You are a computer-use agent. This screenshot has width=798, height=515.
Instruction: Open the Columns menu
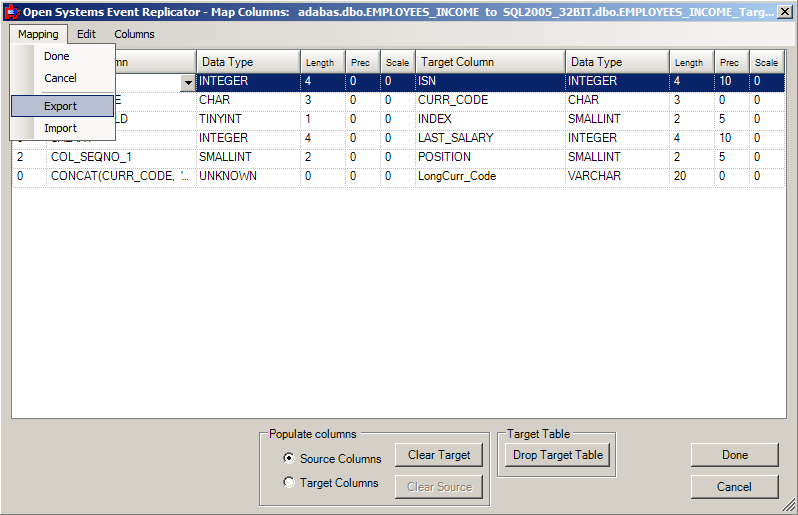click(134, 34)
